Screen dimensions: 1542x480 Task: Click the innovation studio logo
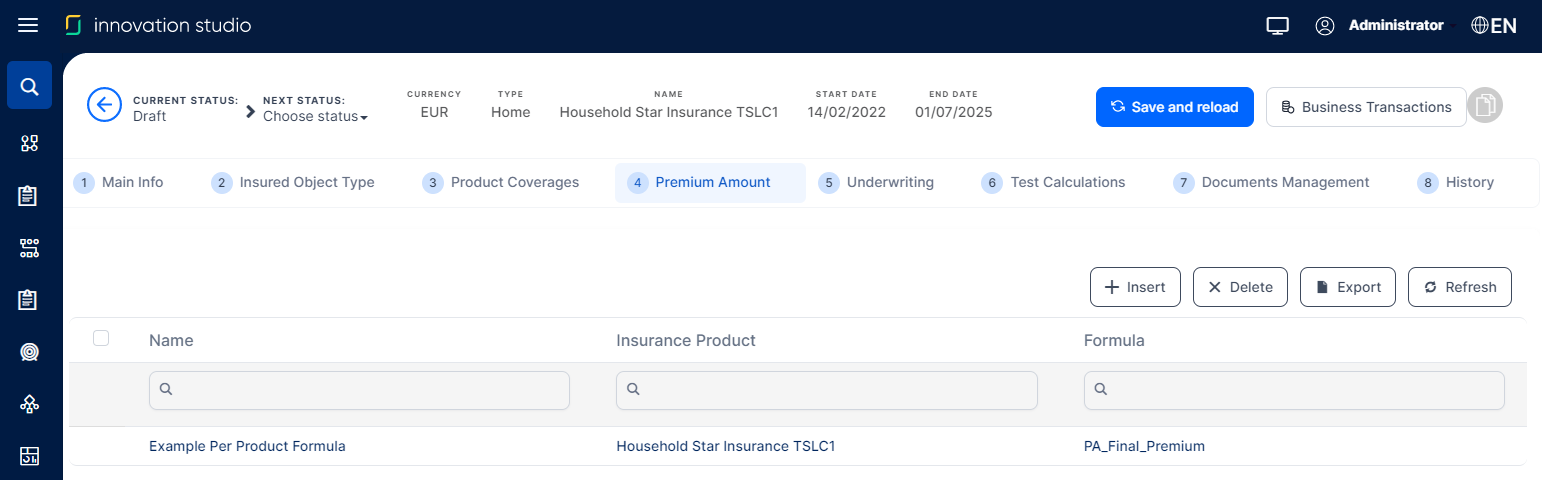click(x=158, y=25)
